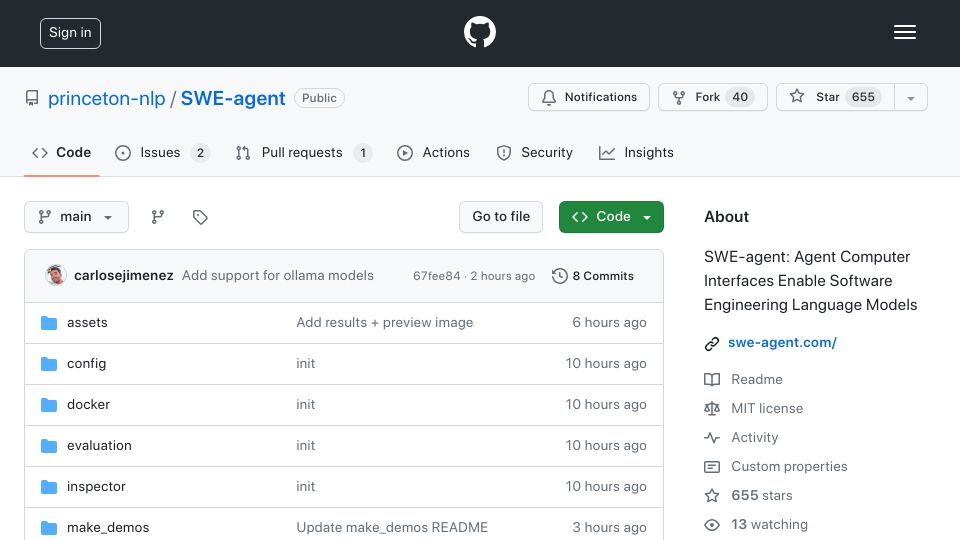Open the init commit for docker
Screen dimensions: 960x540
[x=306, y=405]
